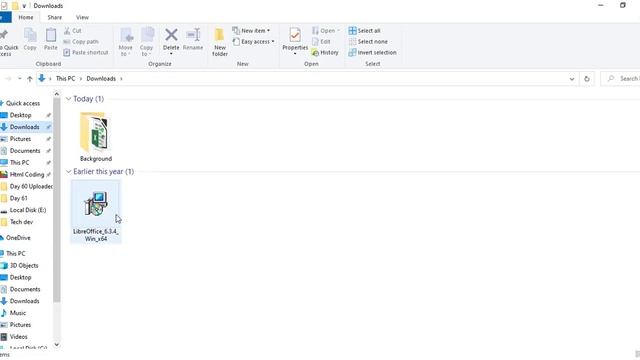Viewport: 640px width, 360px height.
Task: Click Paste shortcut in the ribbon
Action: 86,53
